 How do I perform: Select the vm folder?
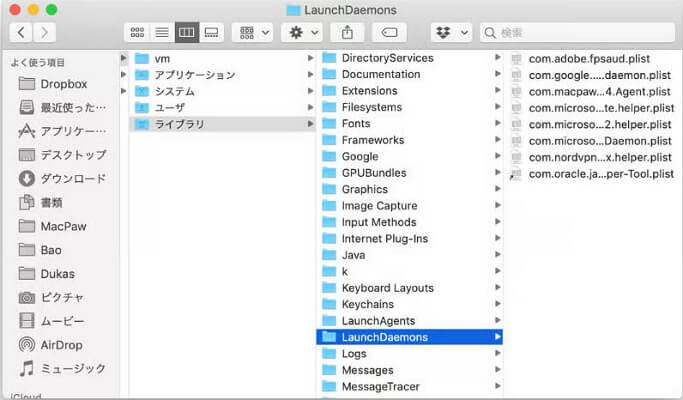tap(222, 58)
